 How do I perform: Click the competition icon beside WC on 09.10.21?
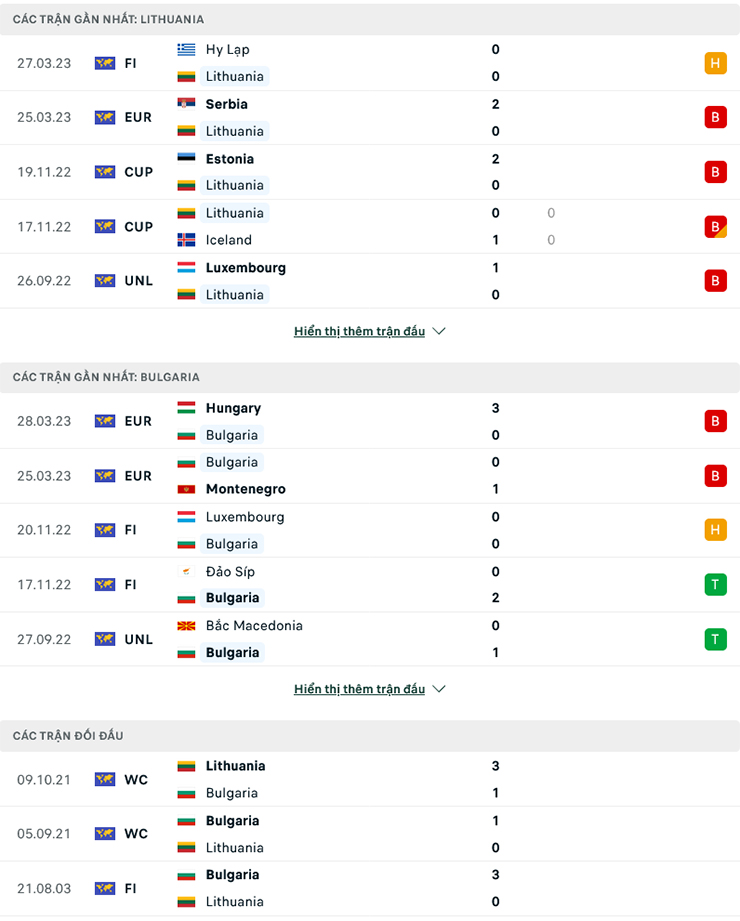(x=105, y=779)
